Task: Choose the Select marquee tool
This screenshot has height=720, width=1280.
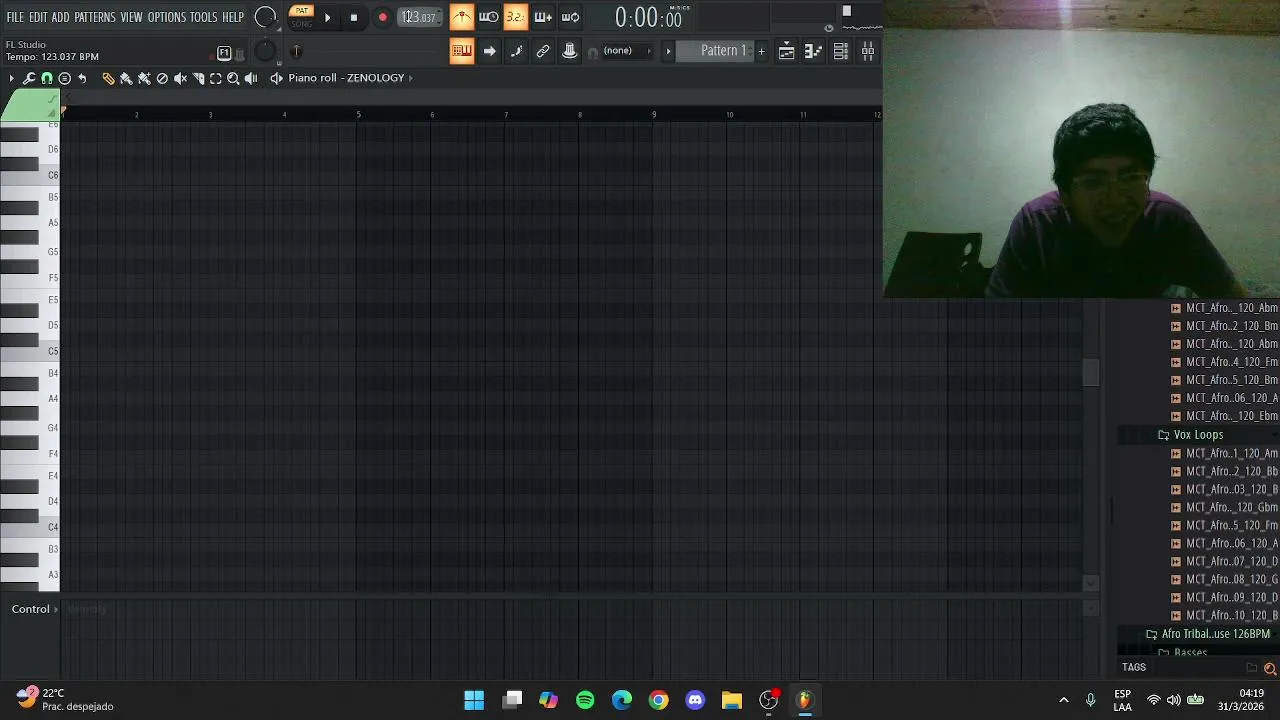Action: tap(215, 78)
